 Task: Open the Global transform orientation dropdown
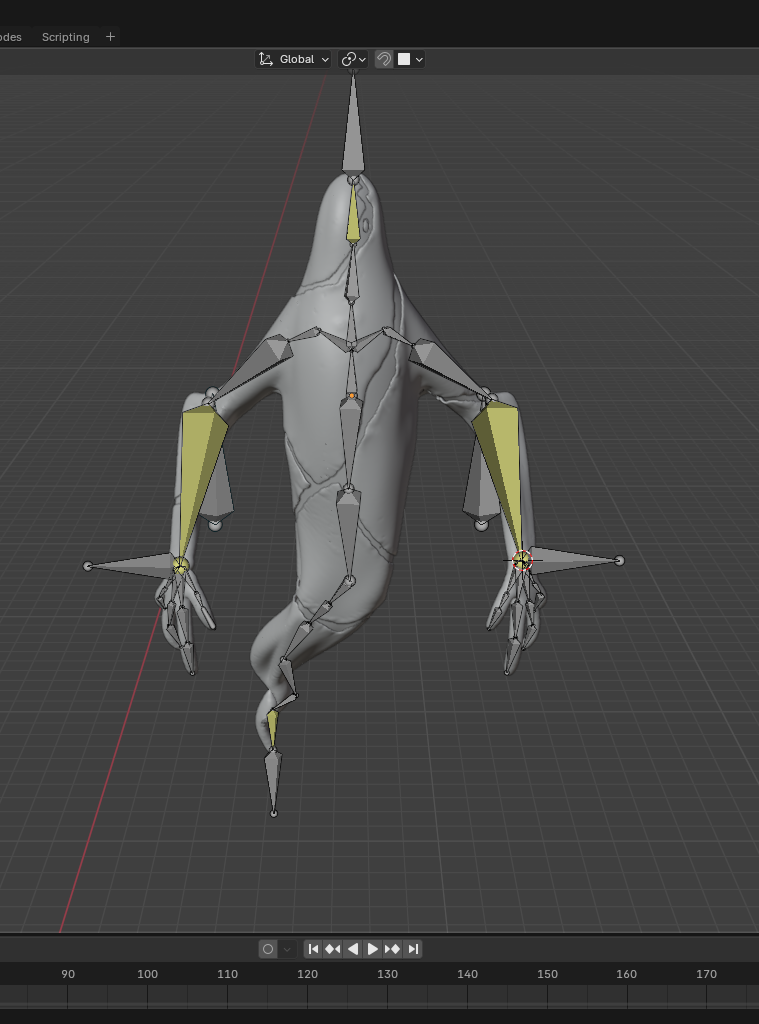coord(293,59)
